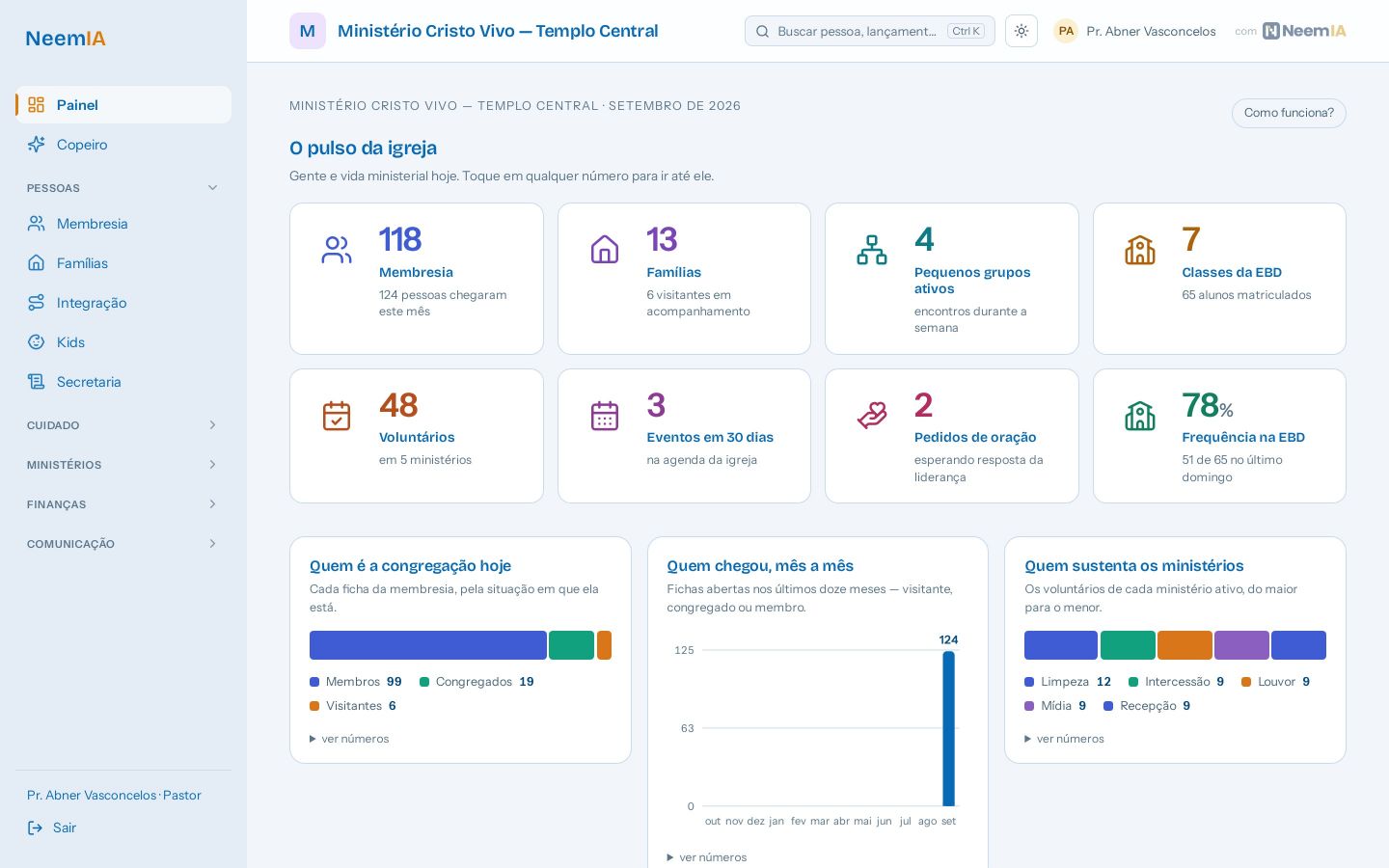This screenshot has height=868, width=1389.
Task: Click the orange Louvor bar segment
Action: coord(1185,645)
